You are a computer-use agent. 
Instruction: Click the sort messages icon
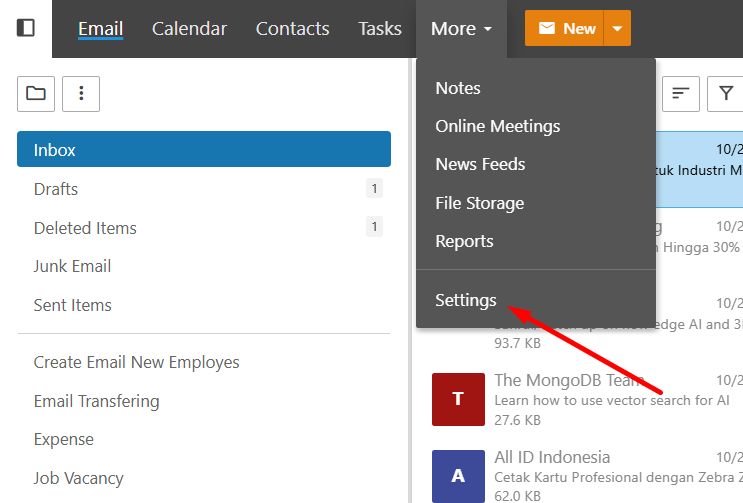(680, 93)
